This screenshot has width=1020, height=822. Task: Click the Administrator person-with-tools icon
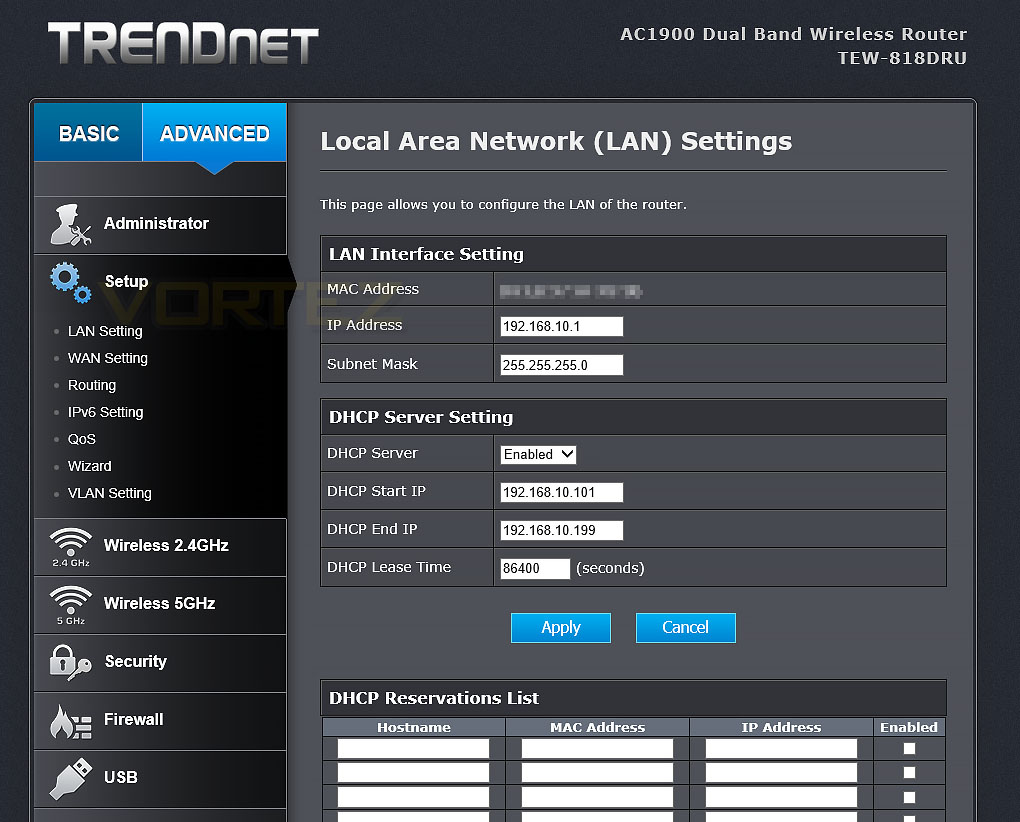(x=70, y=225)
